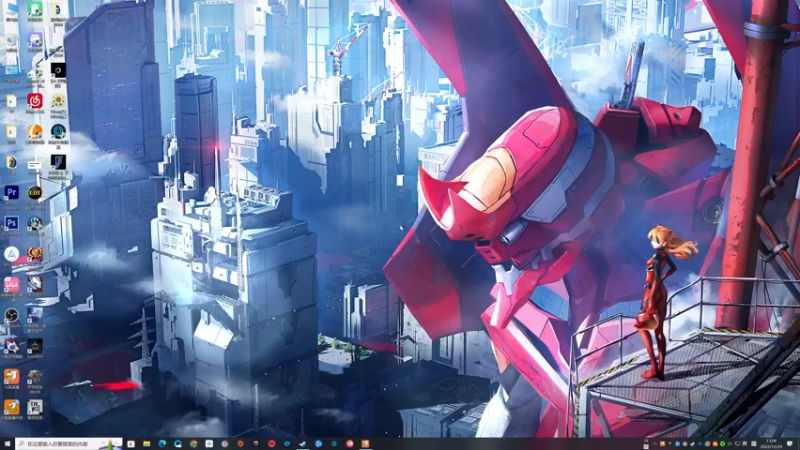Open Microsoft Edge from the taskbar
Screen dimensions: 800x450
click(162, 444)
